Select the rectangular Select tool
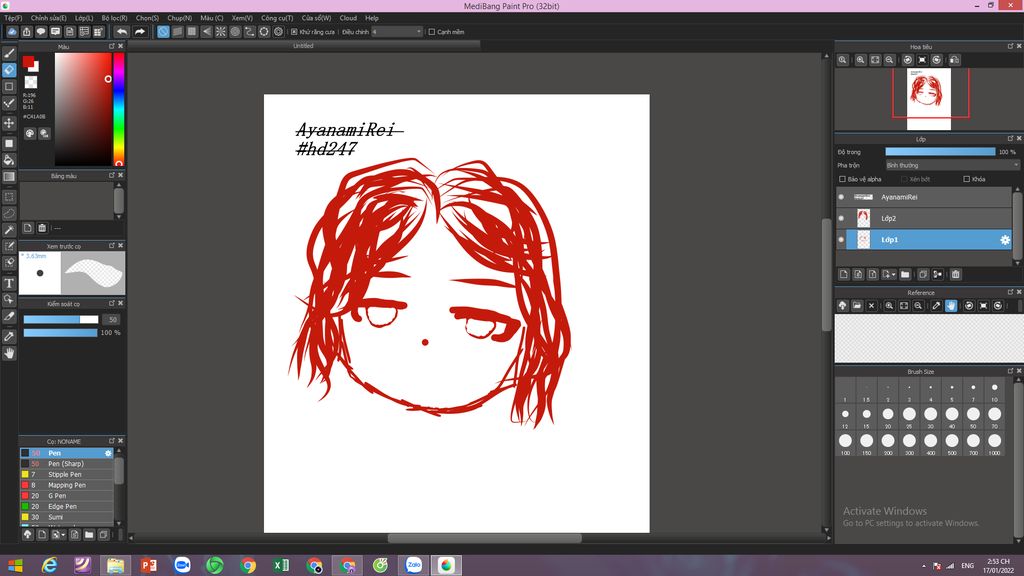This screenshot has width=1024, height=576. pos(9,197)
